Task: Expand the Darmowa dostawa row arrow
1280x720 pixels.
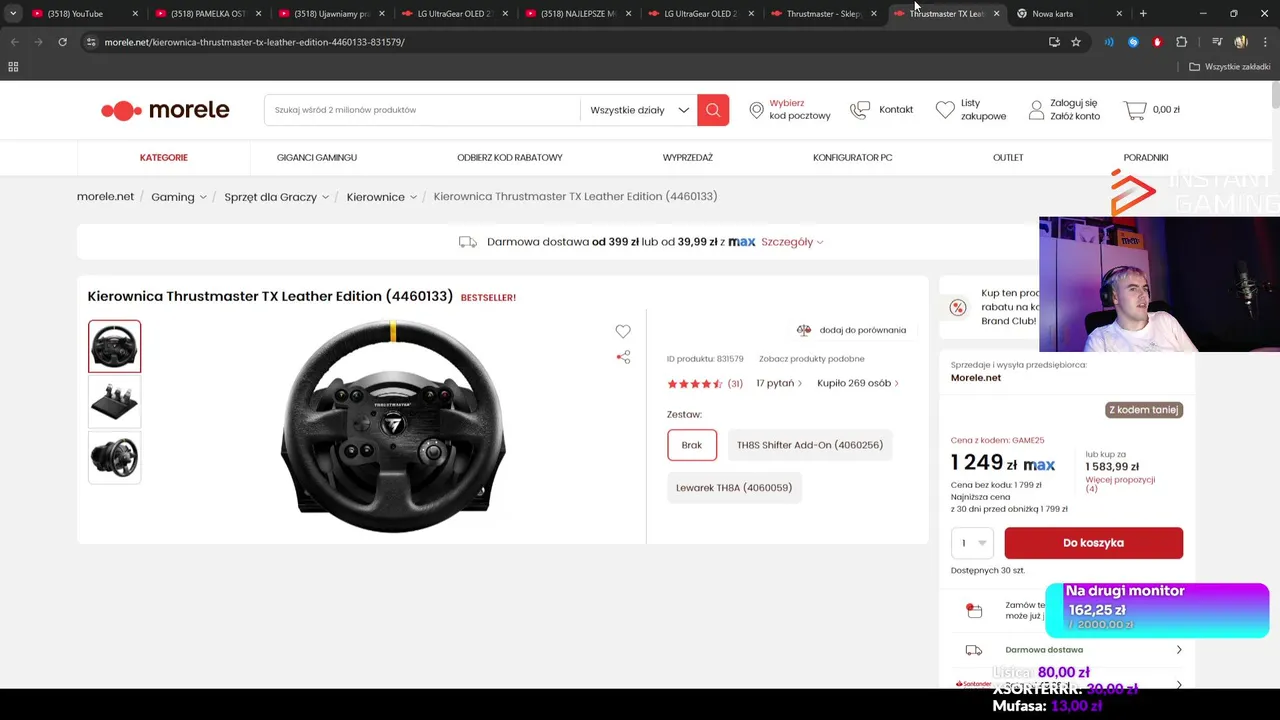Action: pos(1179,650)
